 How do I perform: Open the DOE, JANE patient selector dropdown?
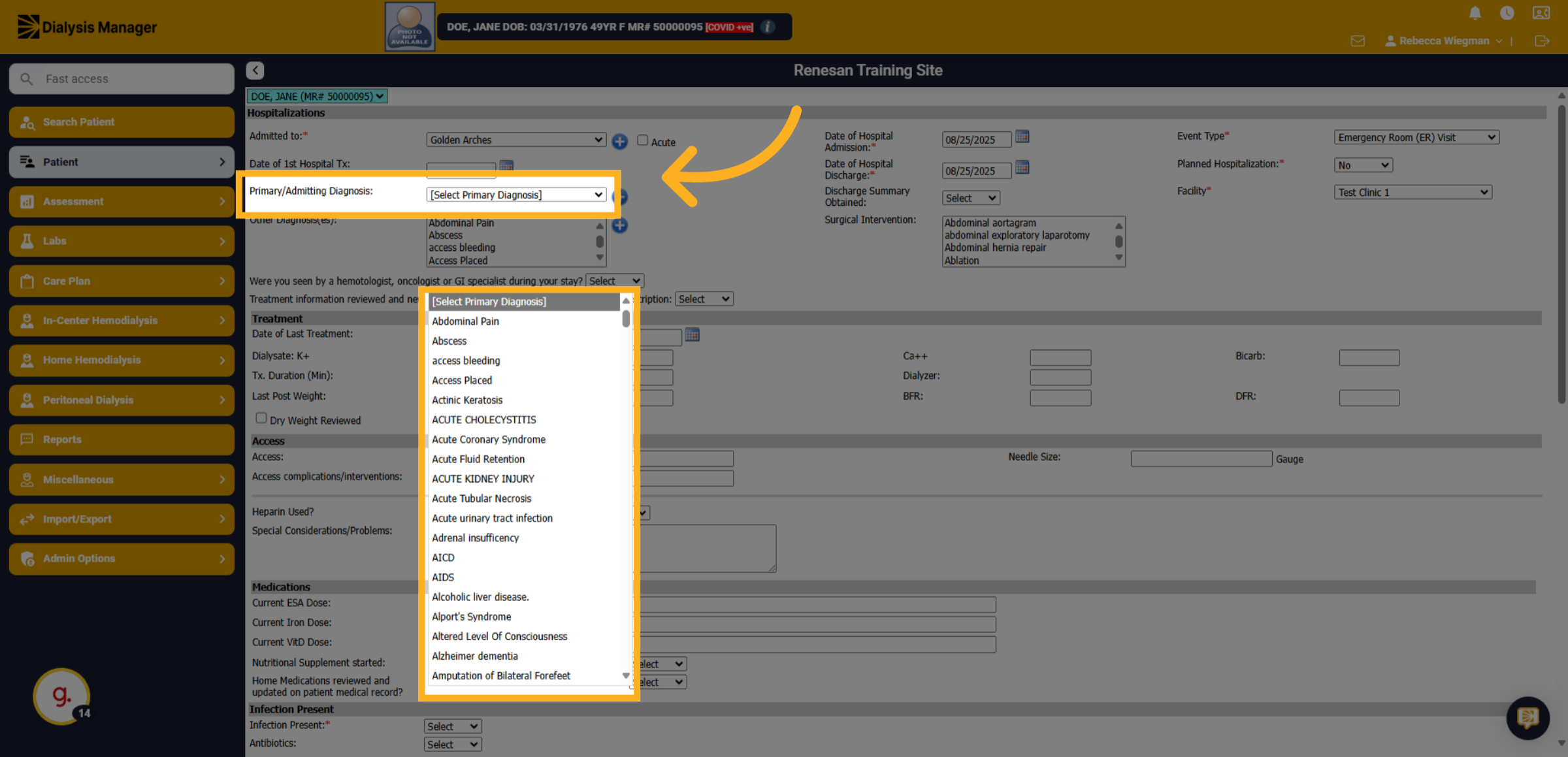coord(317,96)
